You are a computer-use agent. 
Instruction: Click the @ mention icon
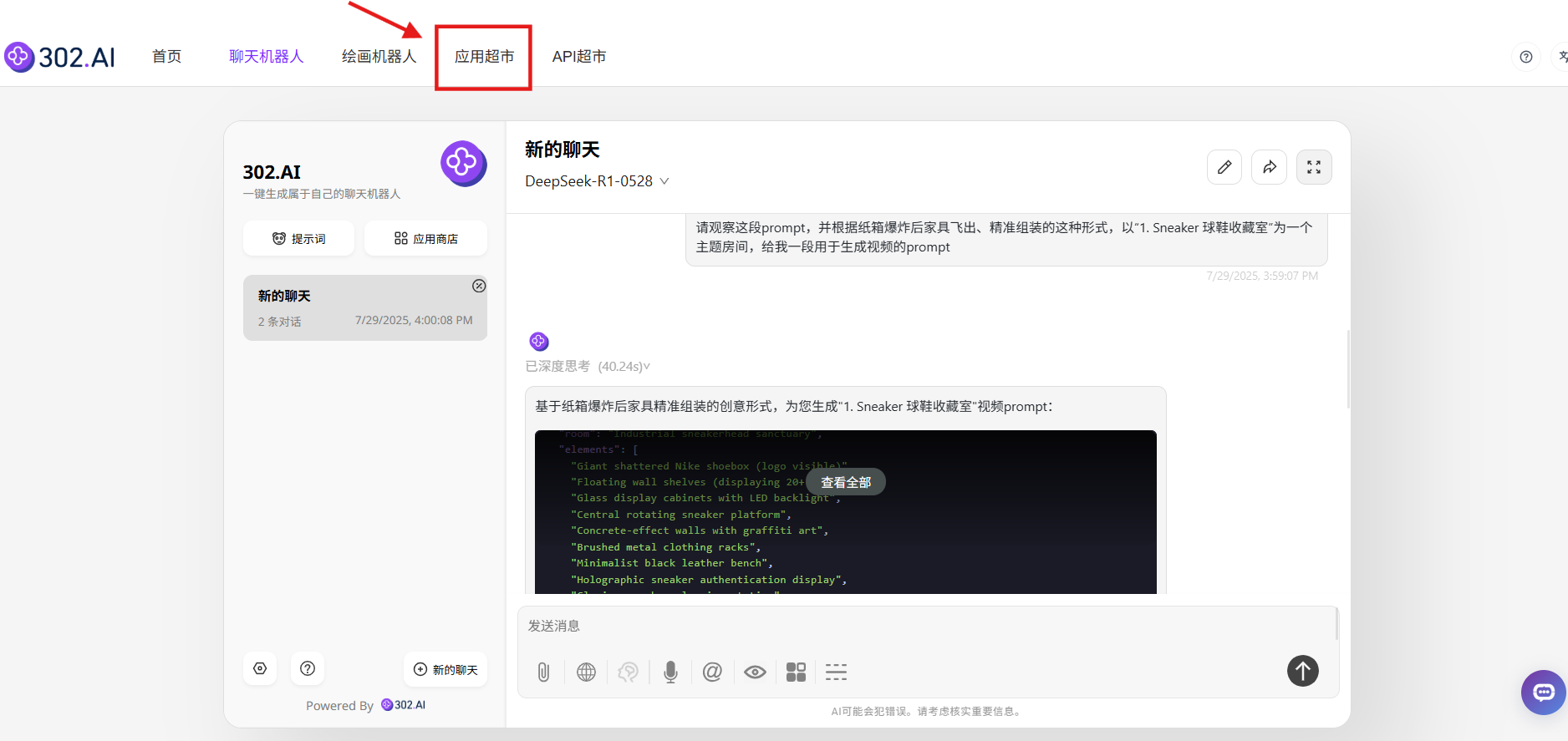point(712,672)
